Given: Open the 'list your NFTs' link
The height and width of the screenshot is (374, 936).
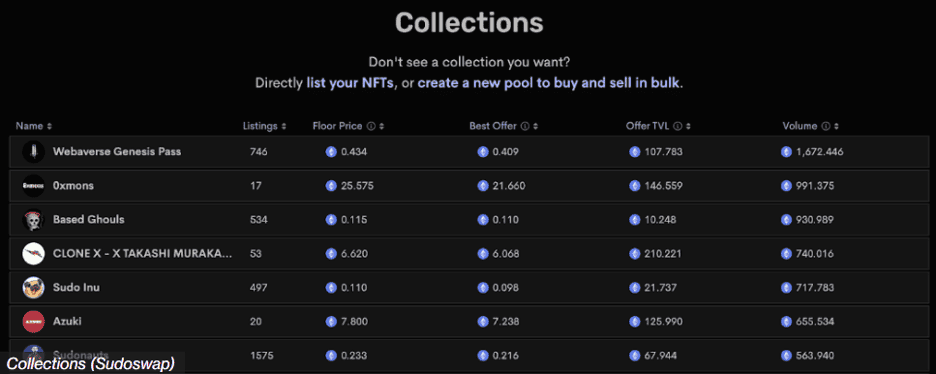Looking at the screenshot, I should (x=350, y=83).
